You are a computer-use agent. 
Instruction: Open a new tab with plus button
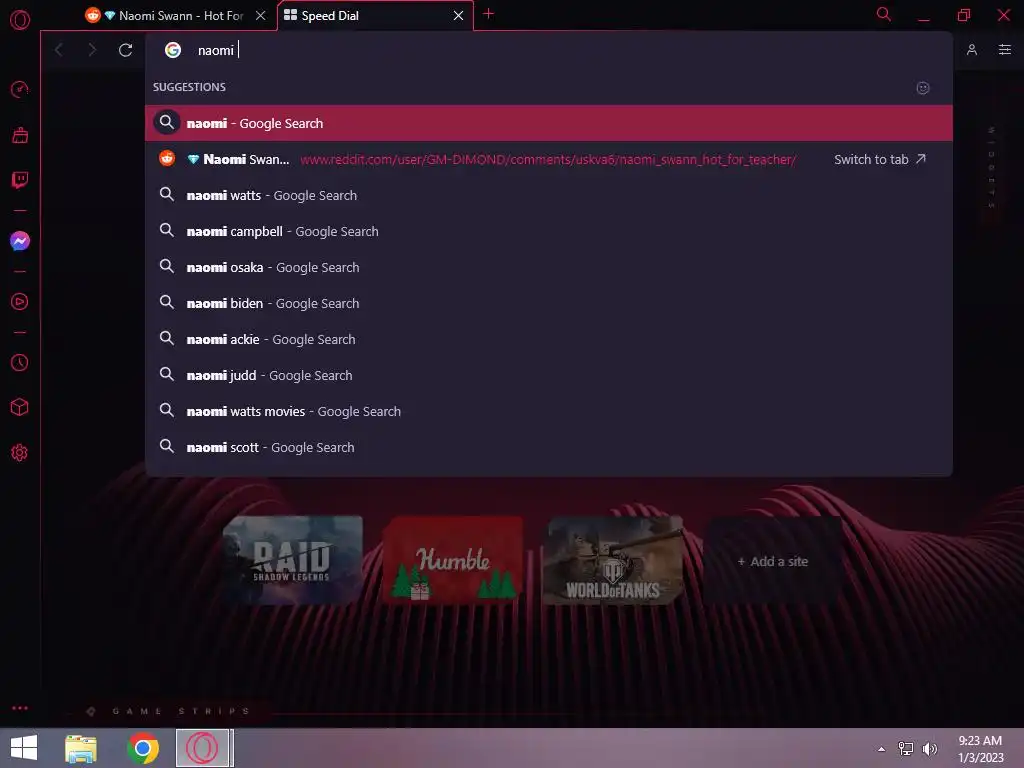point(488,14)
